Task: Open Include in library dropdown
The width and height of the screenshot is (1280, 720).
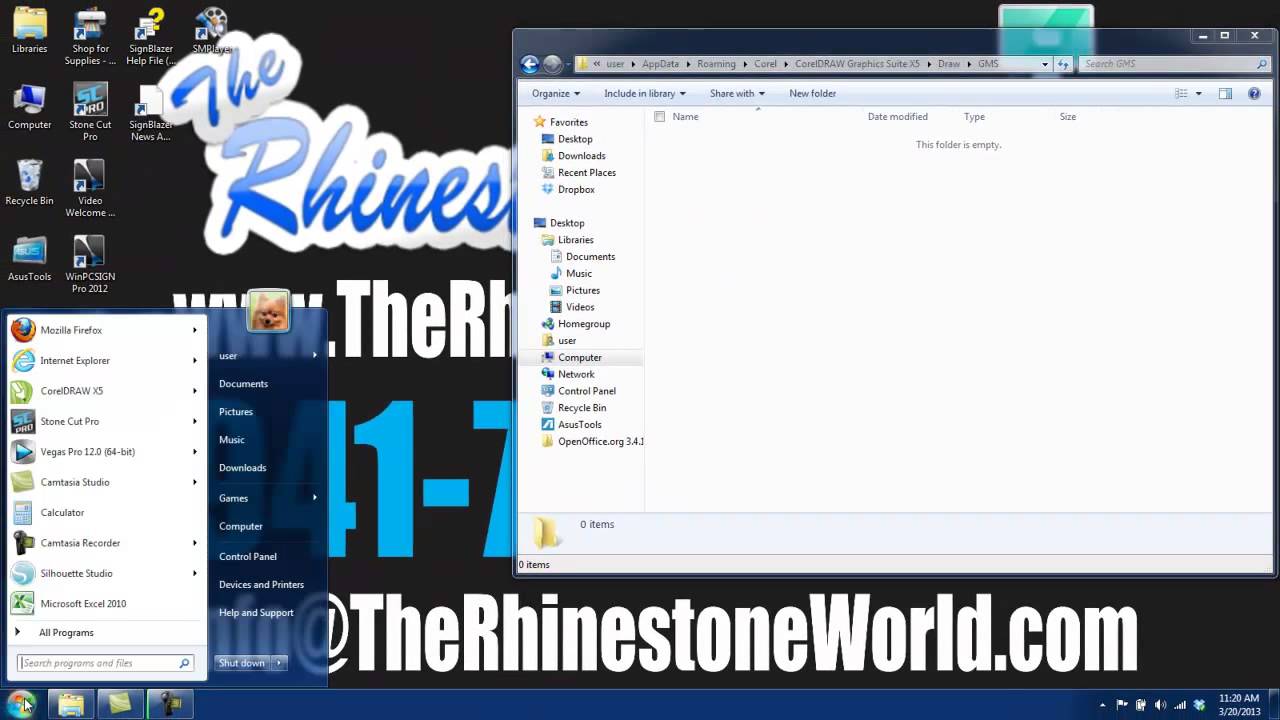Action: pos(645,93)
